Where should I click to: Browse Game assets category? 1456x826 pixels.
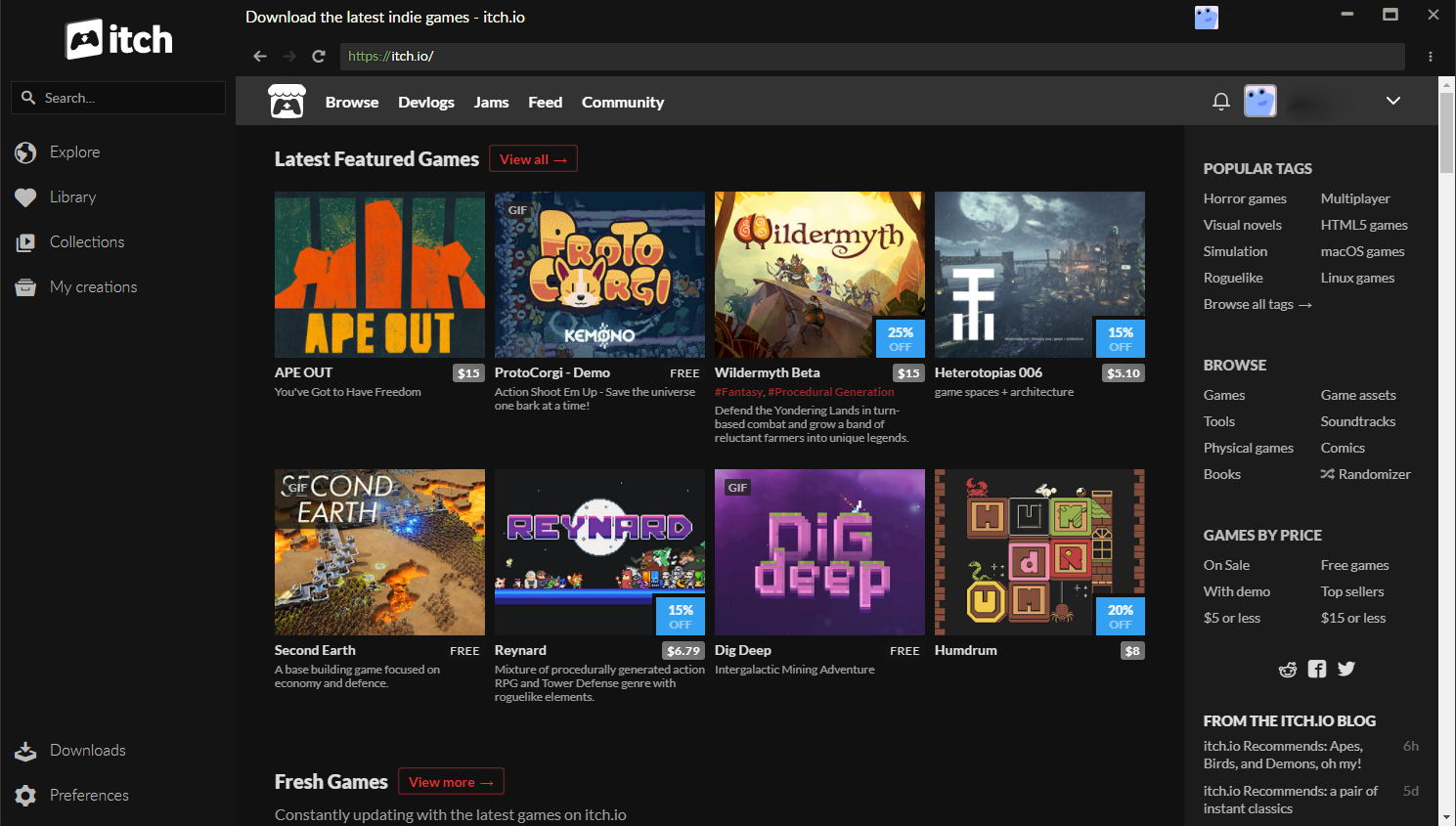pyautogui.click(x=1358, y=395)
